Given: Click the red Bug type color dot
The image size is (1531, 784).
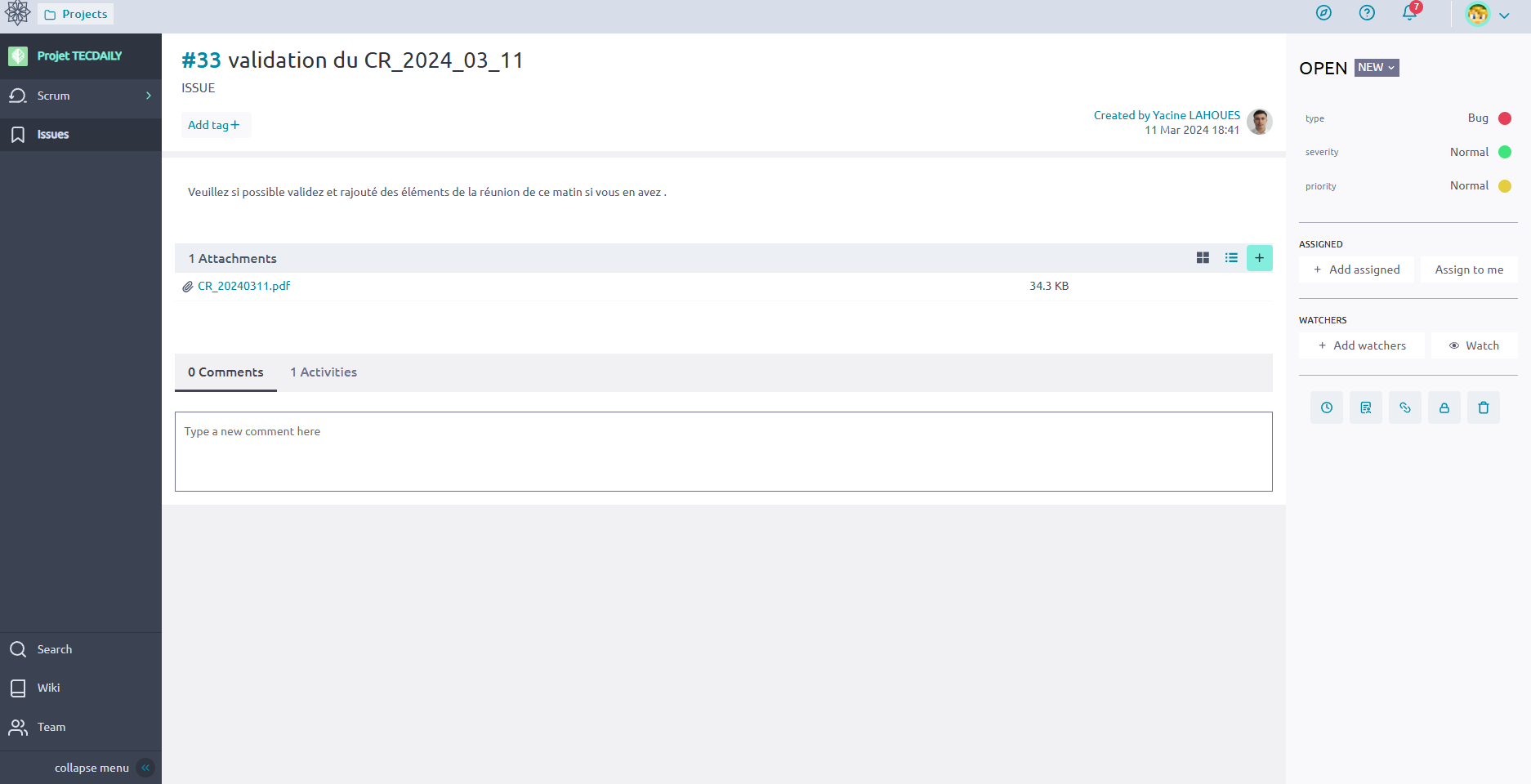Looking at the screenshot, I should pyautogui.click(x=1504, y=118).
